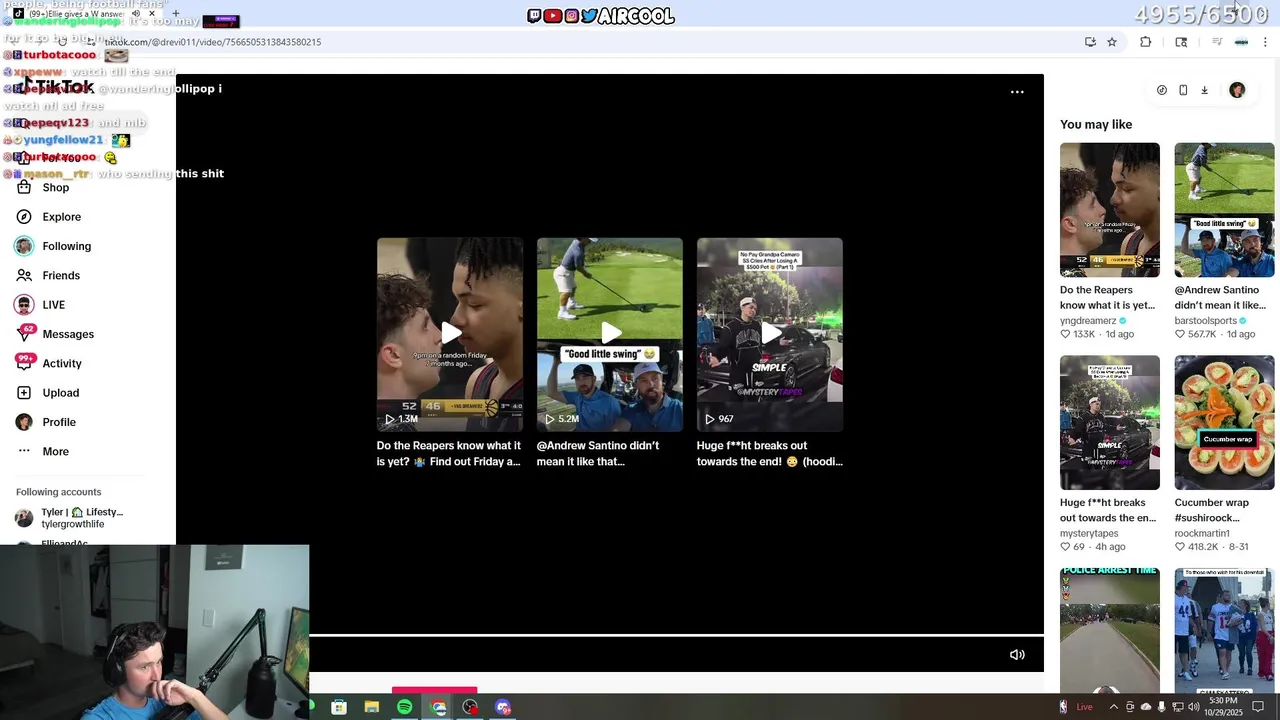Open the Cucumber wrap video thumbnail
Viewport: 1280px width, 720px height.
coord(1224,422)
